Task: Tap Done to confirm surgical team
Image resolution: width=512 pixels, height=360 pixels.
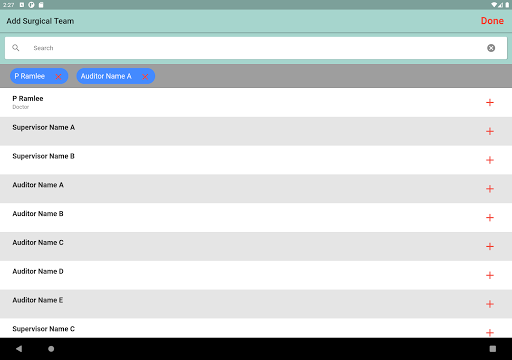Action: point(492,21)
